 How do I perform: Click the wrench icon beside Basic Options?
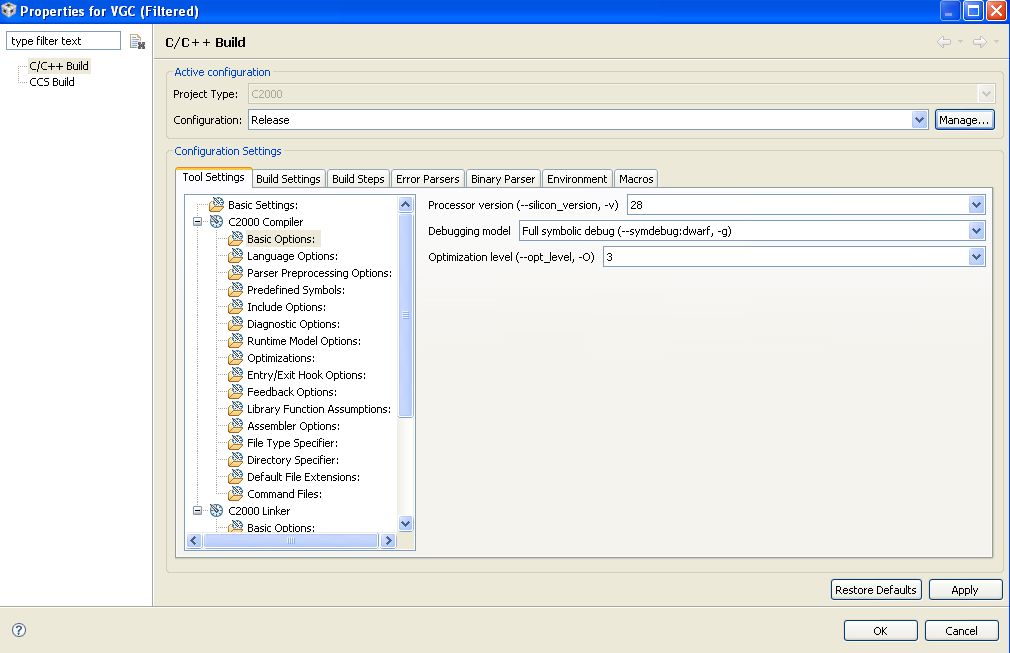click(238, 239)
